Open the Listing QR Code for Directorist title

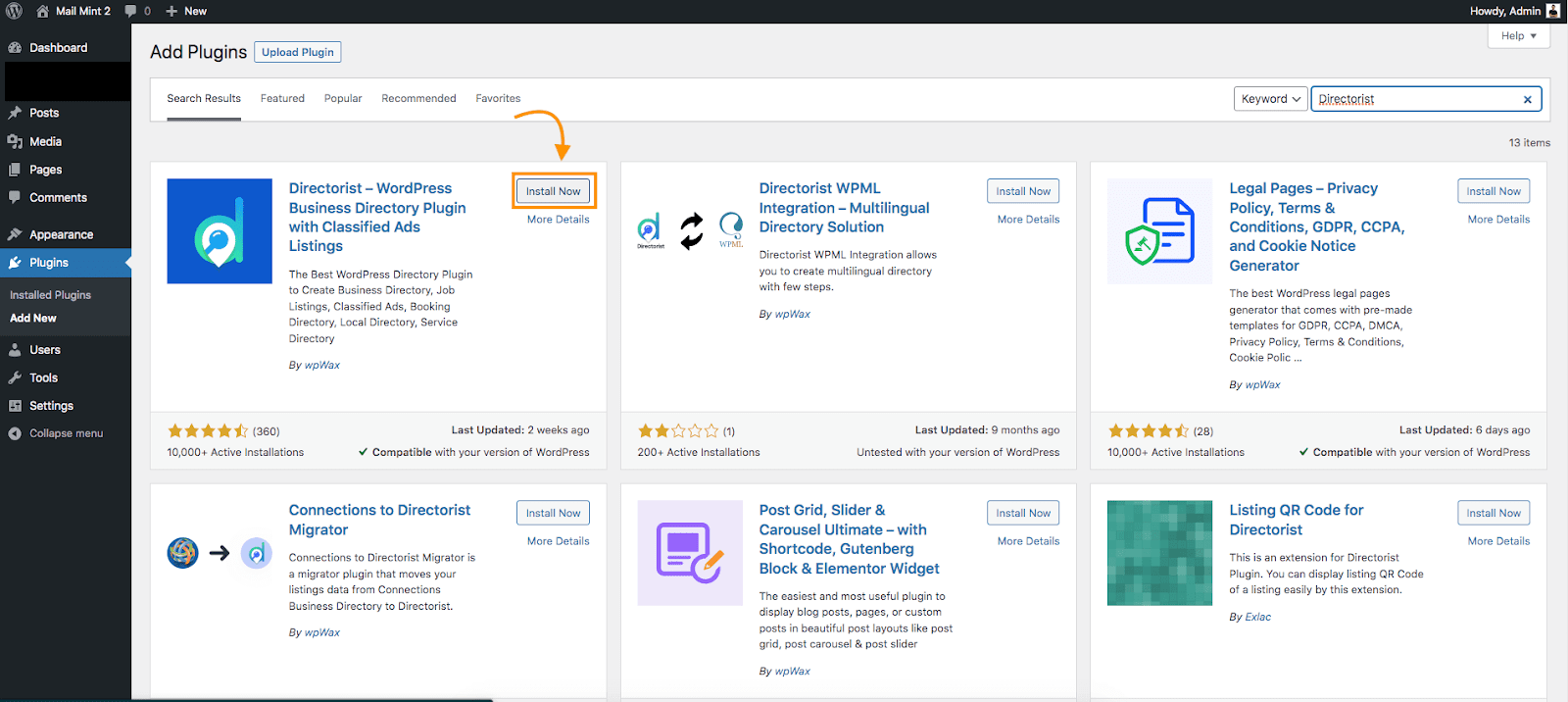pyautogui.click(x=1297, y=520)
